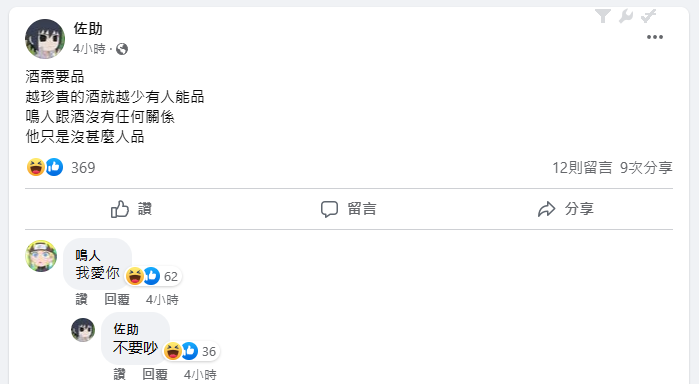This screenshot has width=699, height=384.
Task: Click the 4小時 post timestamp
Action: [89, 49]
